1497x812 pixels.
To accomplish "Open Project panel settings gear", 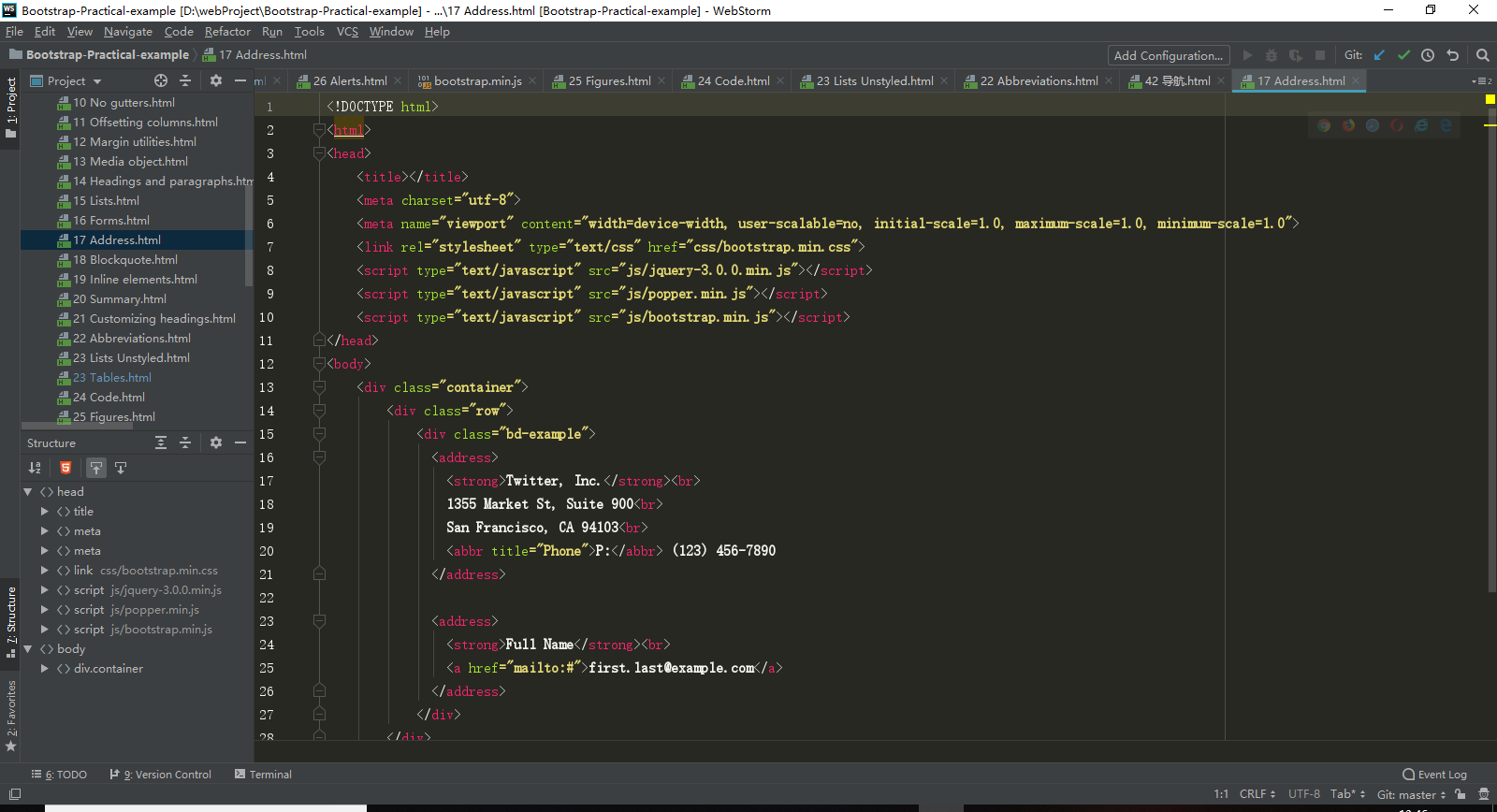I will 216,80.
